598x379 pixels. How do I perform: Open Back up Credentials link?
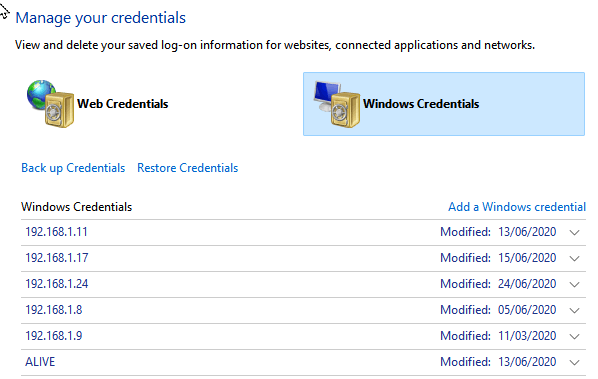point(73,168)
